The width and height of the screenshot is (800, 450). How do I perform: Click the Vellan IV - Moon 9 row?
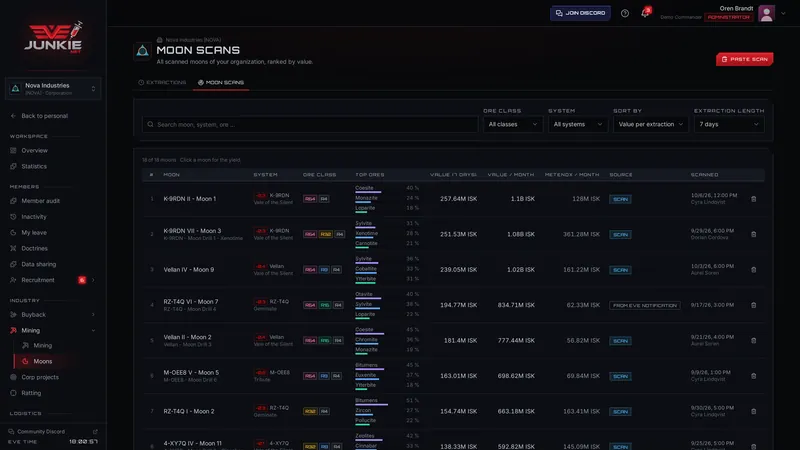(453, 269)
